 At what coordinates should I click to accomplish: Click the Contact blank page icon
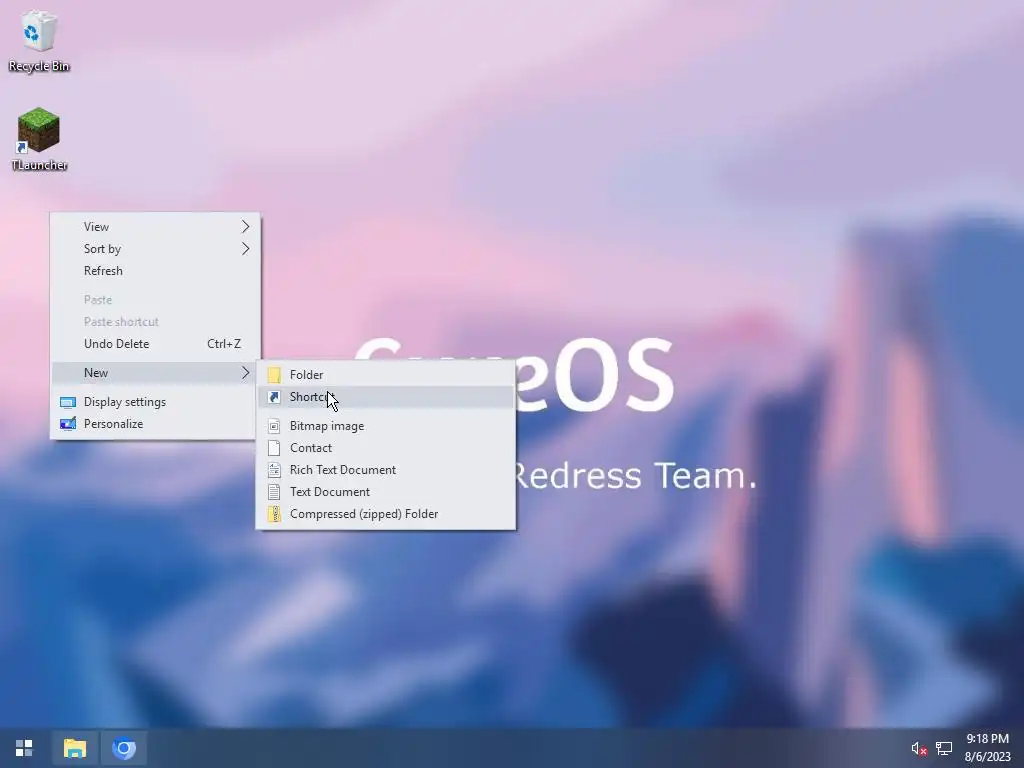tap(274, 448)
